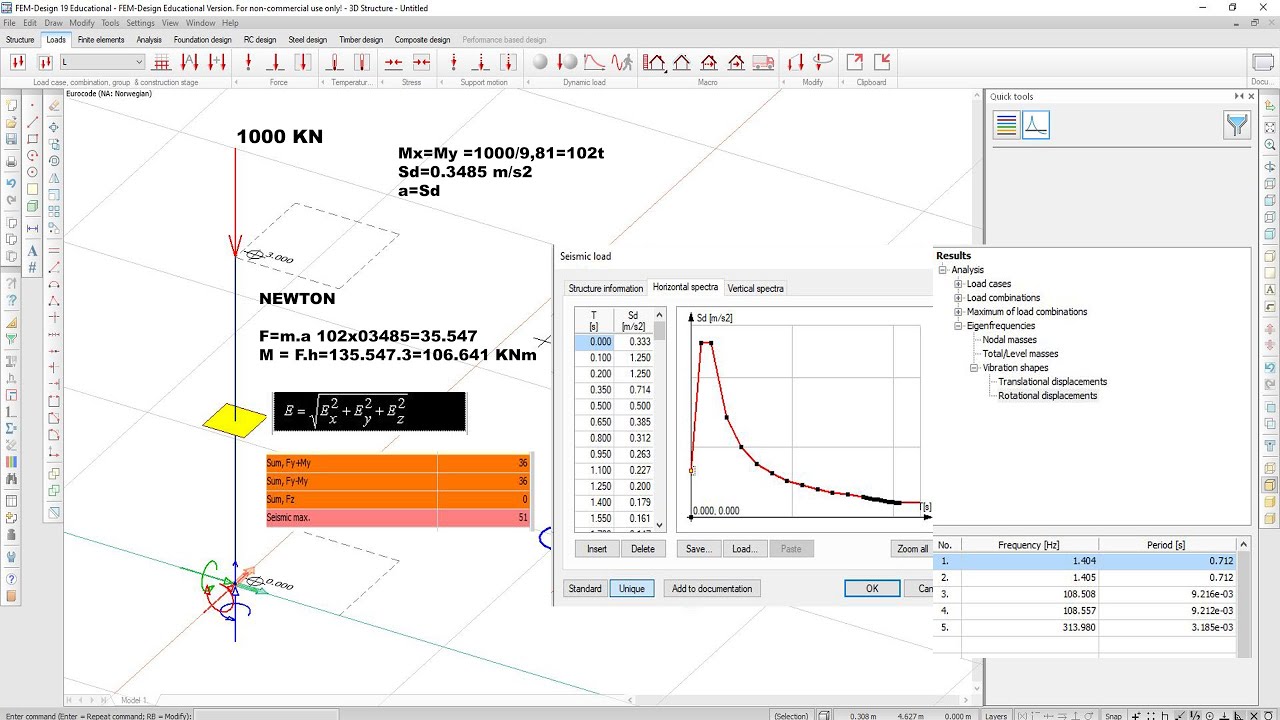Viewport: 1280px width, 720px height.
Task: Select Nodal masses in Results tree
Action: (1009, 340)
